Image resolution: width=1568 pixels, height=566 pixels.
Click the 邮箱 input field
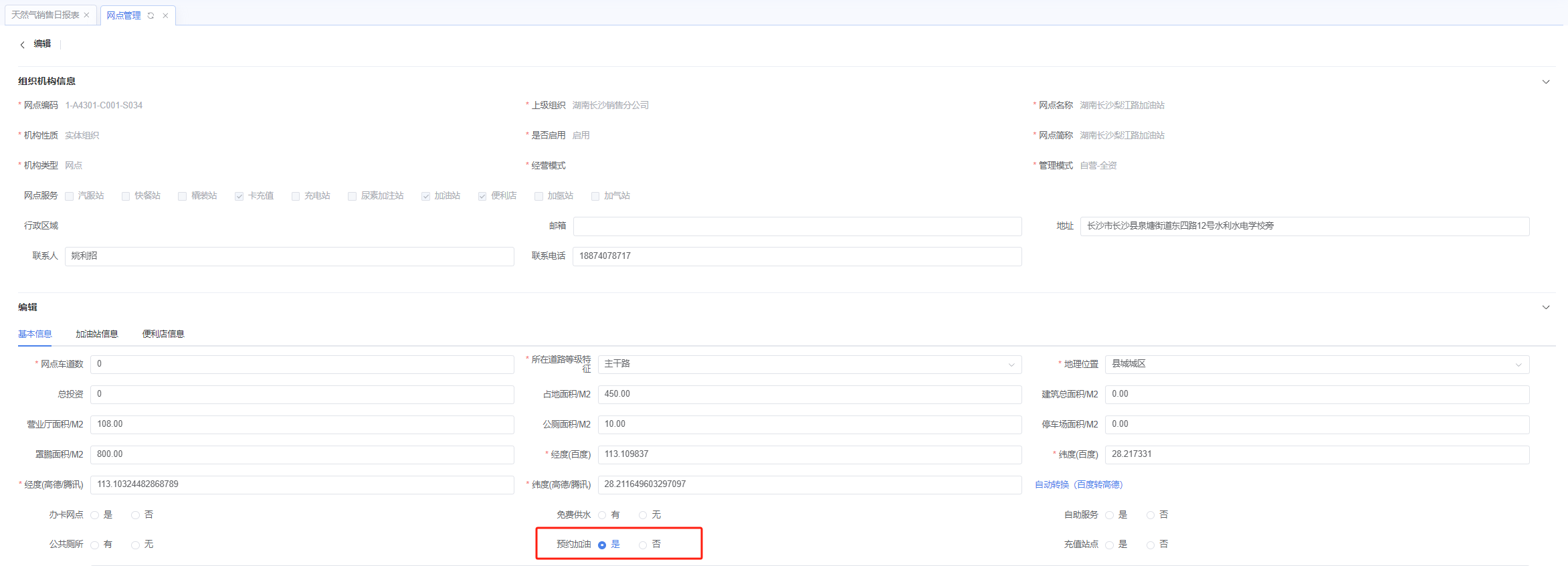(x=797, y=226)
